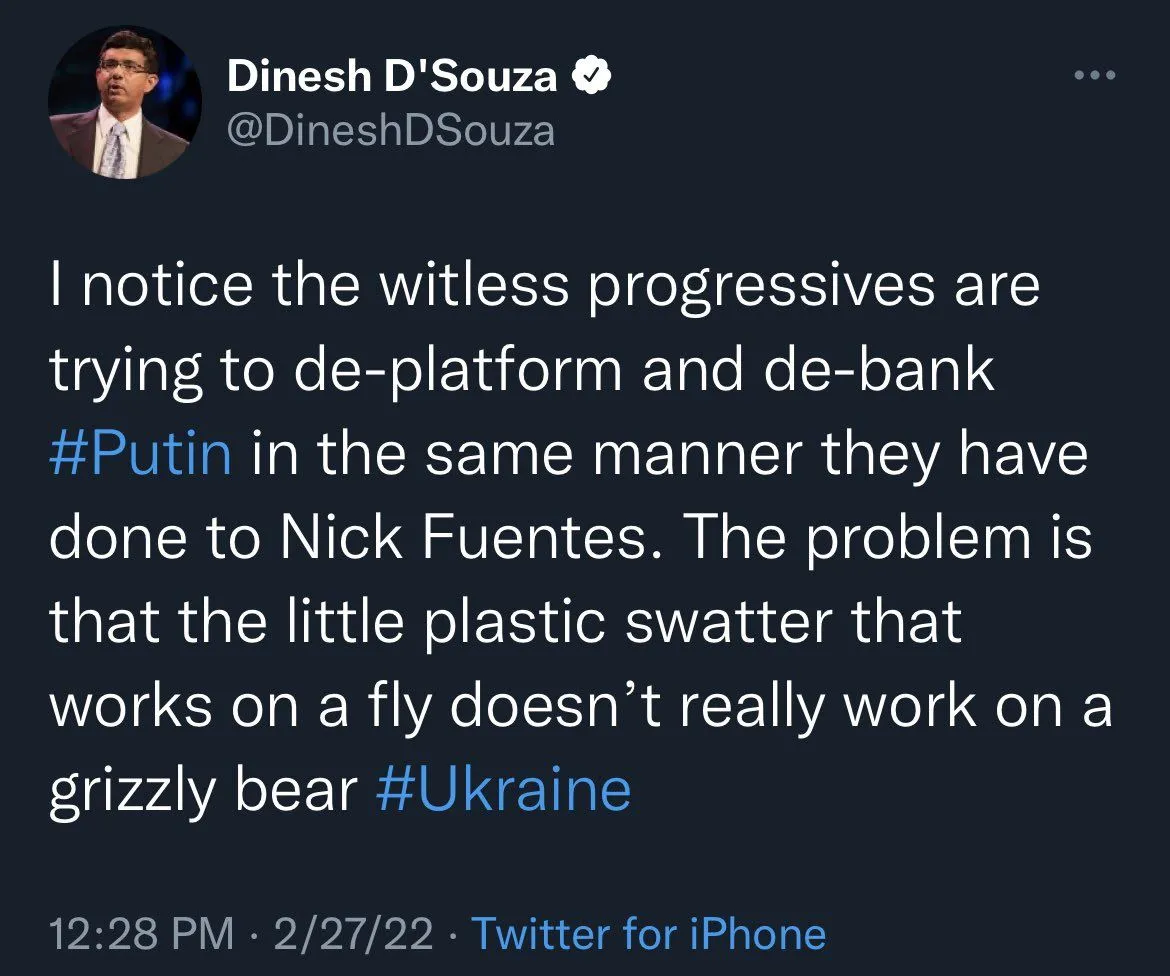Click the display name Dinesh D'Souza
This screenshot has height=976, width=1170.
[392, 77]
